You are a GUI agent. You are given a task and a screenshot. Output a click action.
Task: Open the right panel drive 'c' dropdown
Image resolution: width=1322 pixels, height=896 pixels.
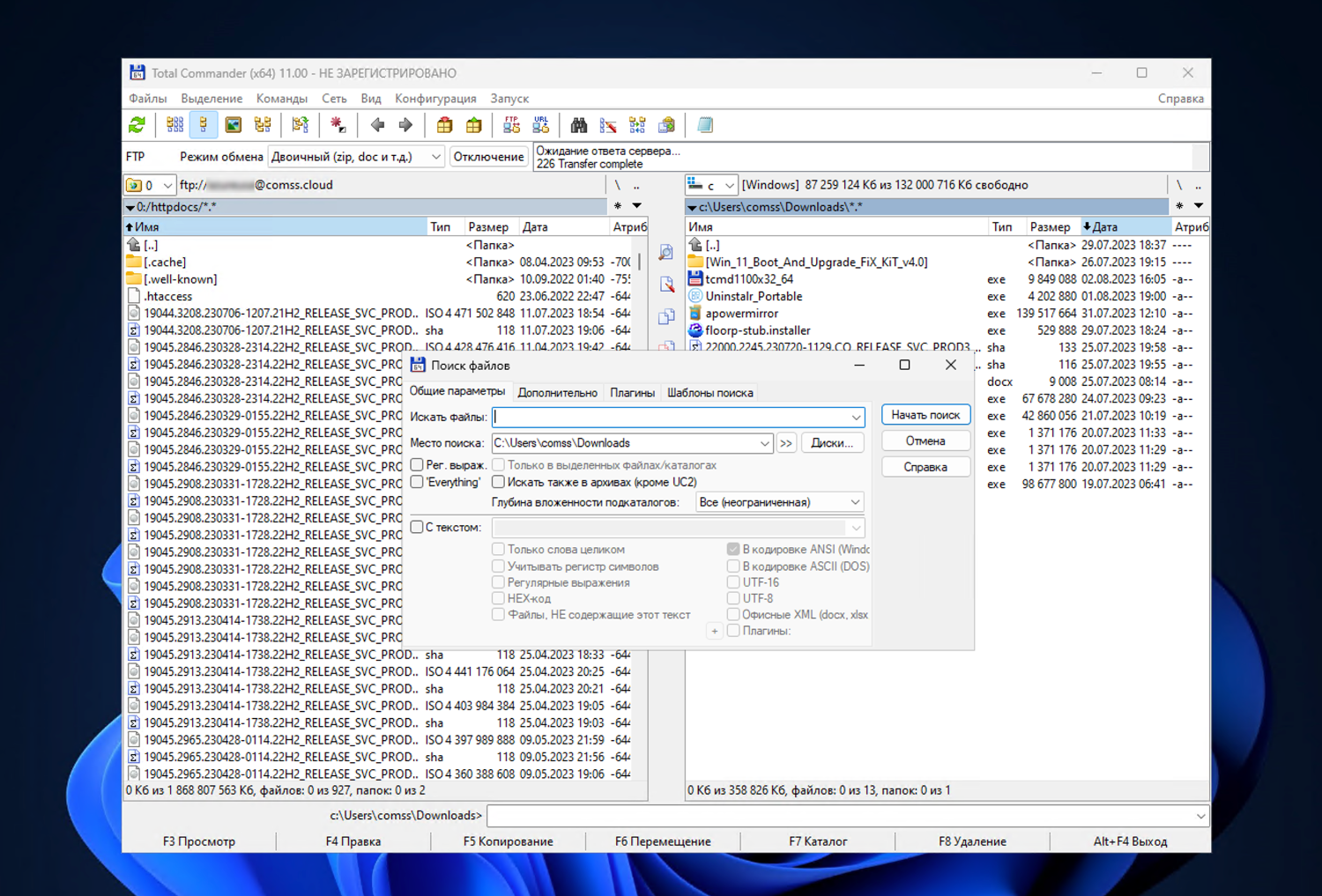pyautogui.click(x=712, y=185)
